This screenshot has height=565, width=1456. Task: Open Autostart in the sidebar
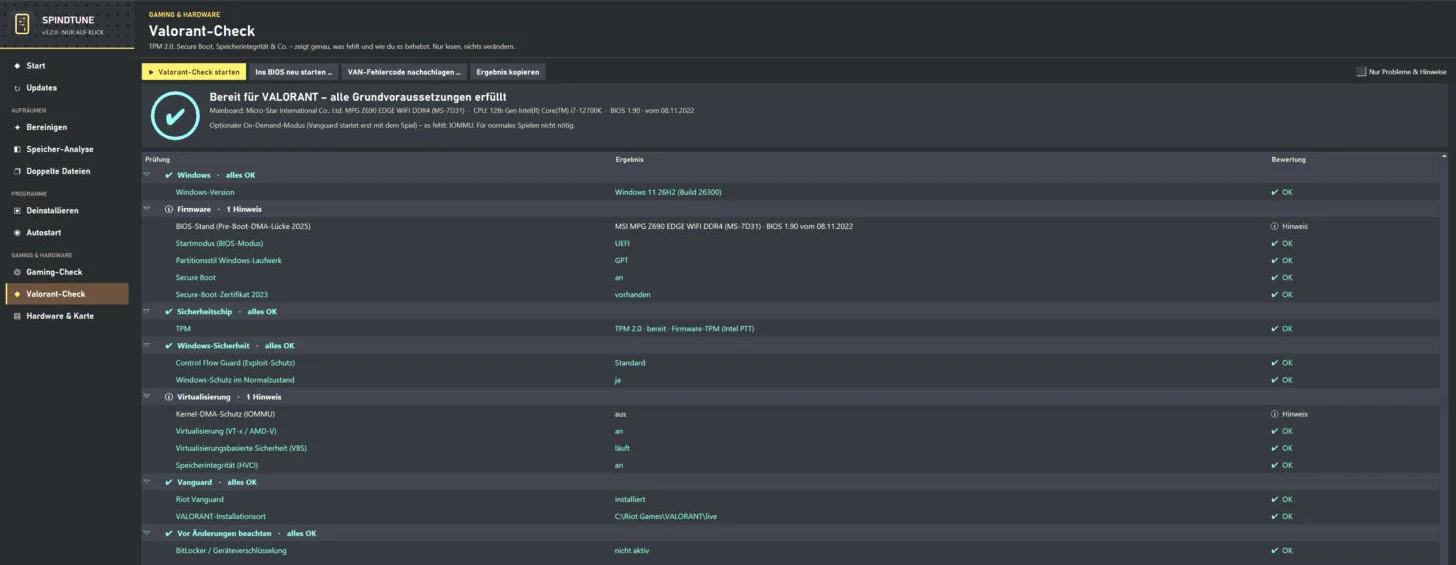tap(67, 233)
